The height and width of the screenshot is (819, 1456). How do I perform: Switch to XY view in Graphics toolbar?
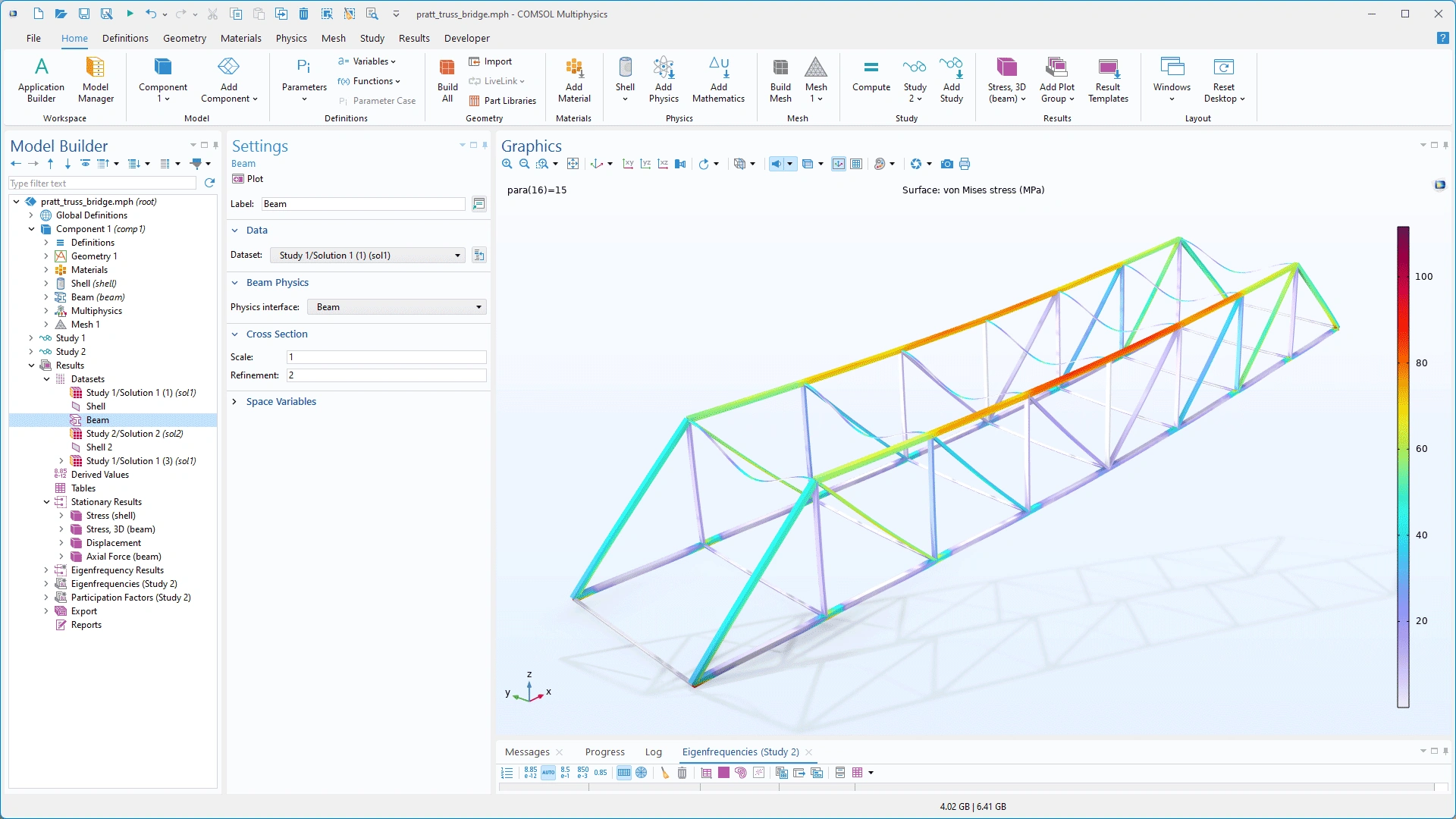pyautogui.click(x=628, y=164)
